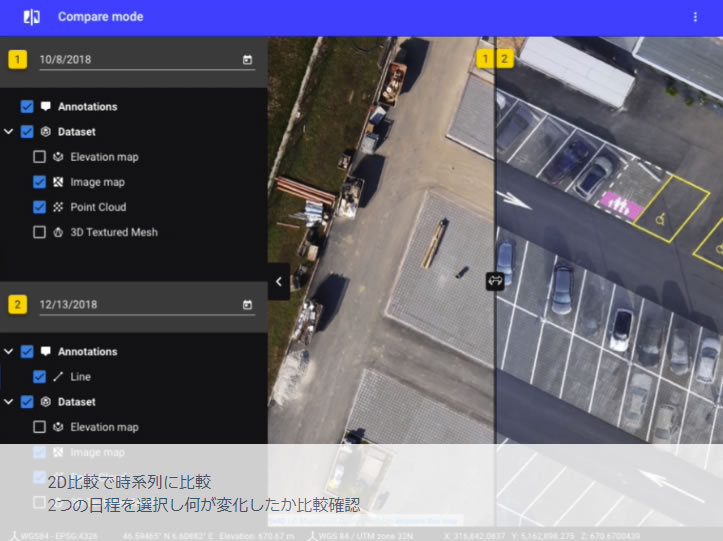Click the Compare mode icon in header
723x541 pixels.
tap(31, 17)
